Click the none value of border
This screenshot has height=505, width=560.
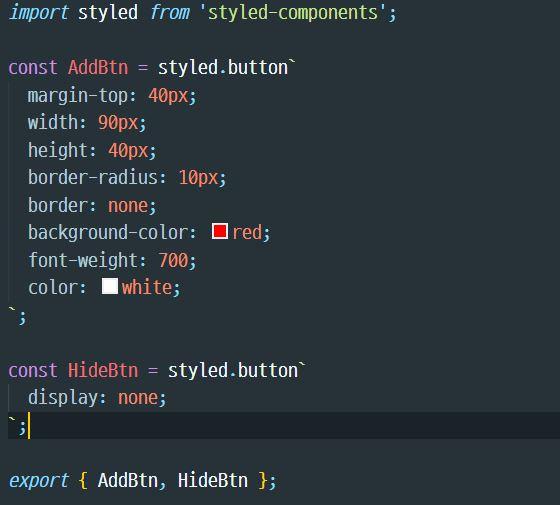128,206
